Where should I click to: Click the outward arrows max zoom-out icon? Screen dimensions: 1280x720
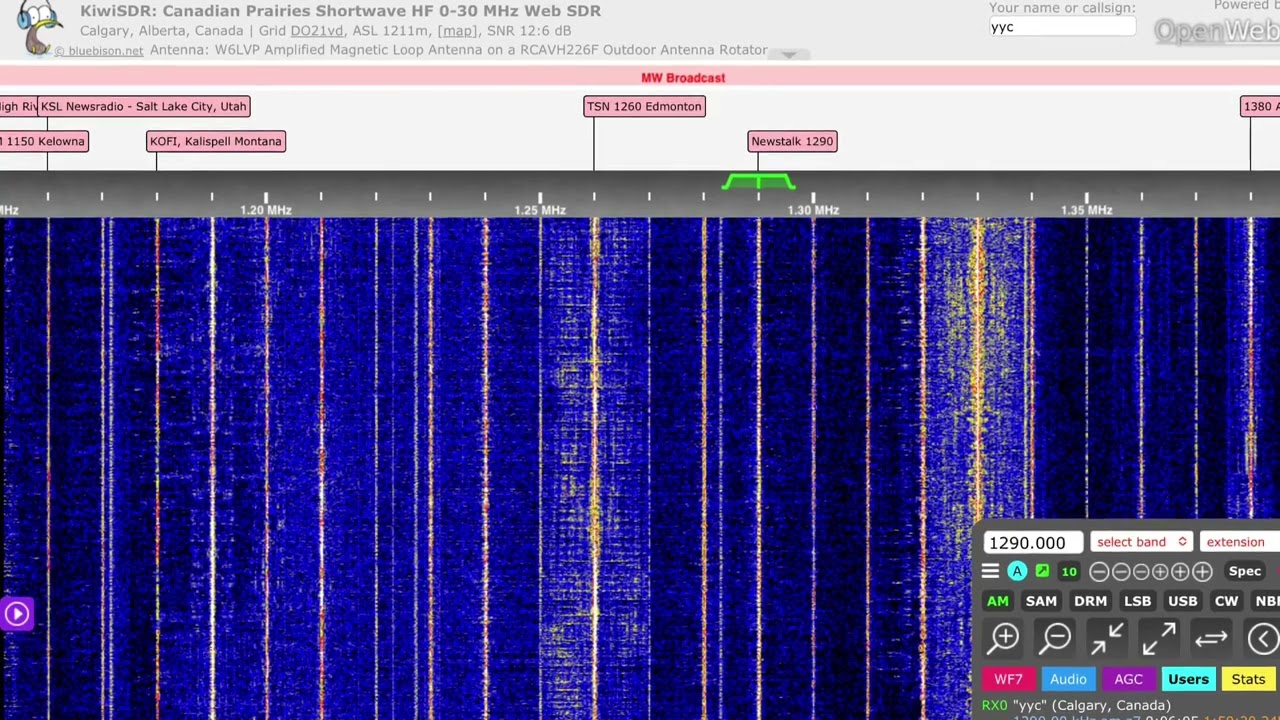(x=1159, y=637)
